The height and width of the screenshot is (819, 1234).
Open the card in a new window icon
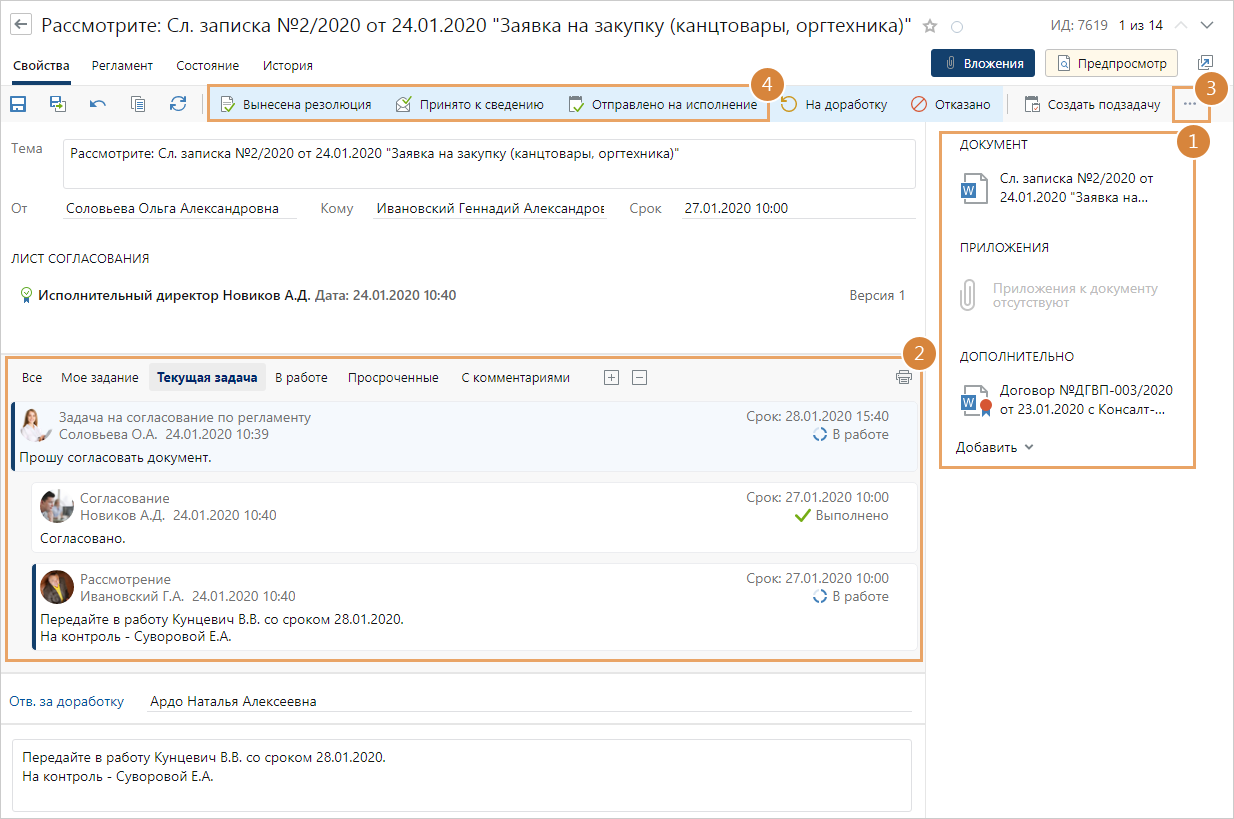click(x=1205, y=63)
